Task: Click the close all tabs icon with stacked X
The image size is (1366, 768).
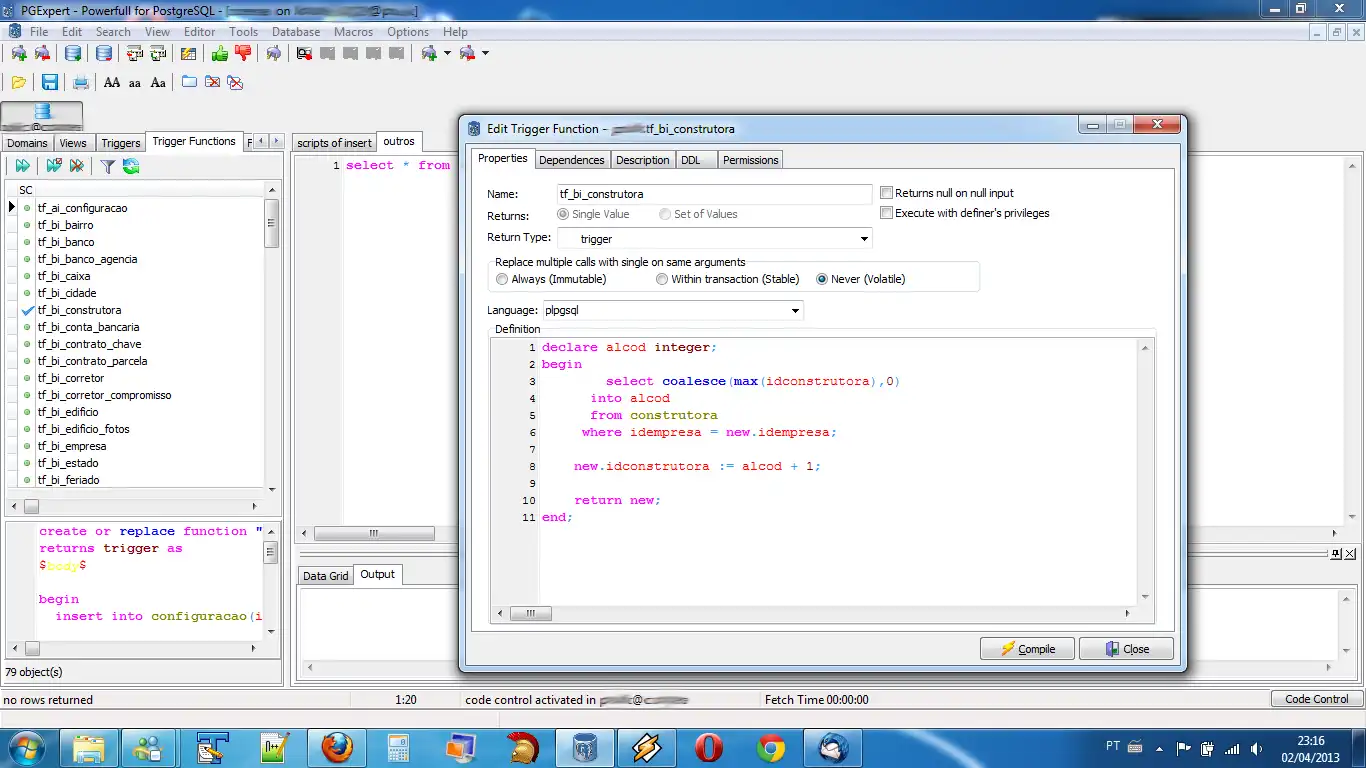Action: 235,82
